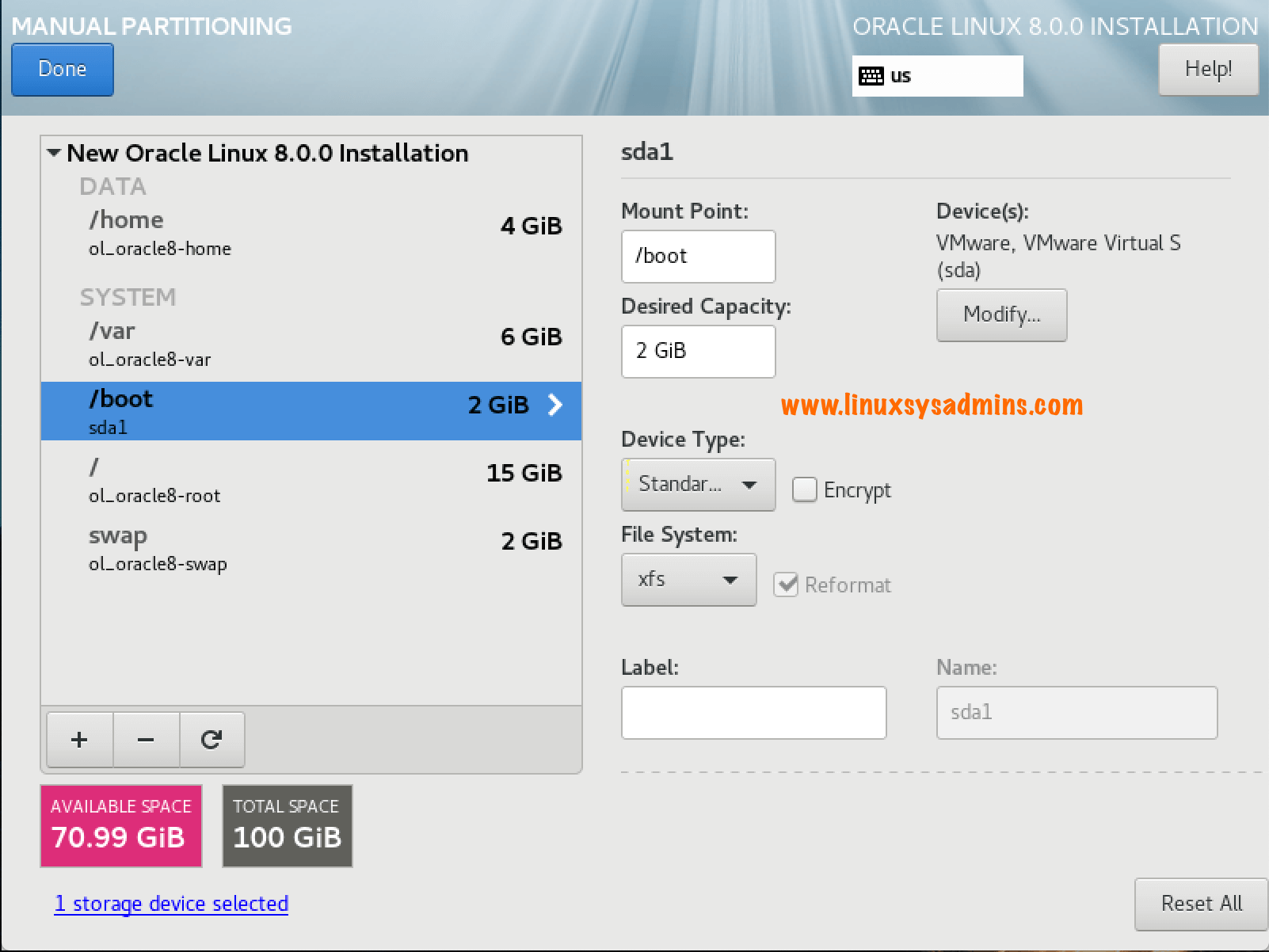Open /boot details via the right arrow chevron

[555, 405]
